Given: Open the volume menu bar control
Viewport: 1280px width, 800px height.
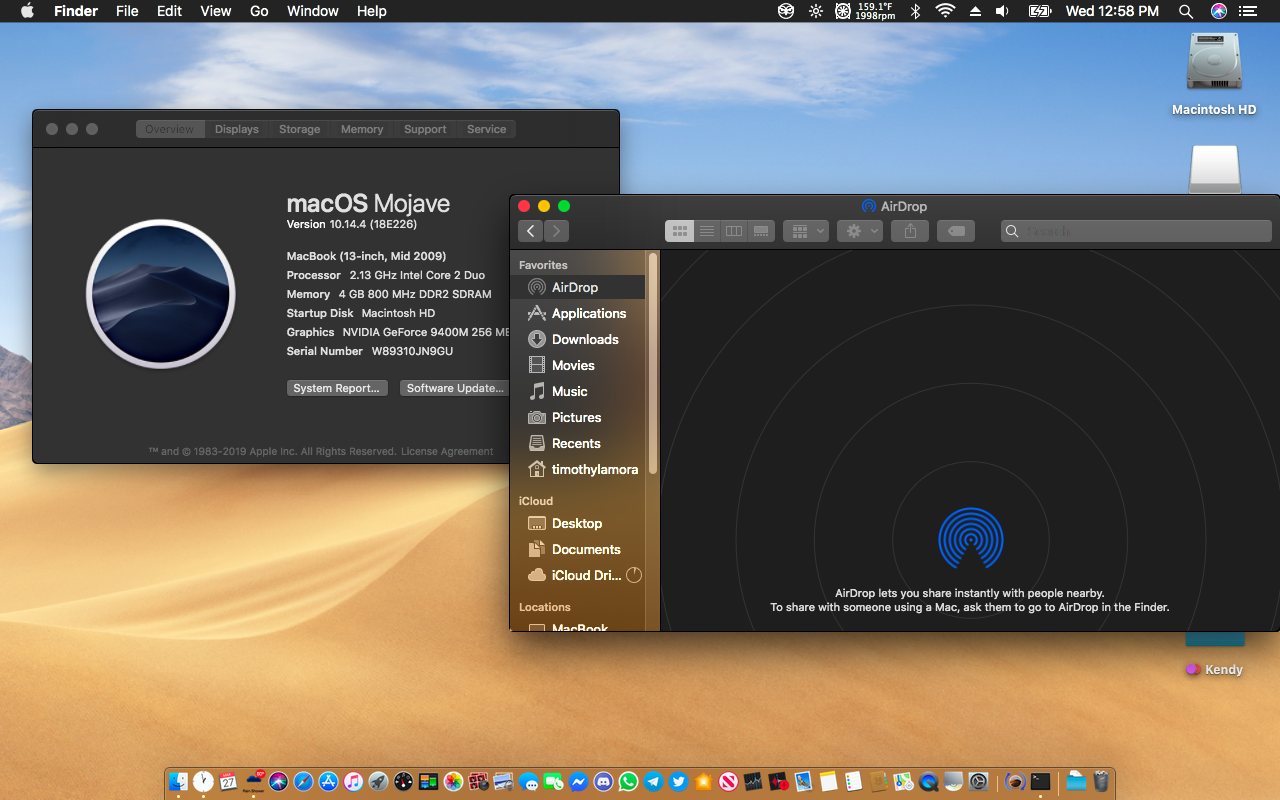Looking at the screenshot, I should pos(1003,11).
